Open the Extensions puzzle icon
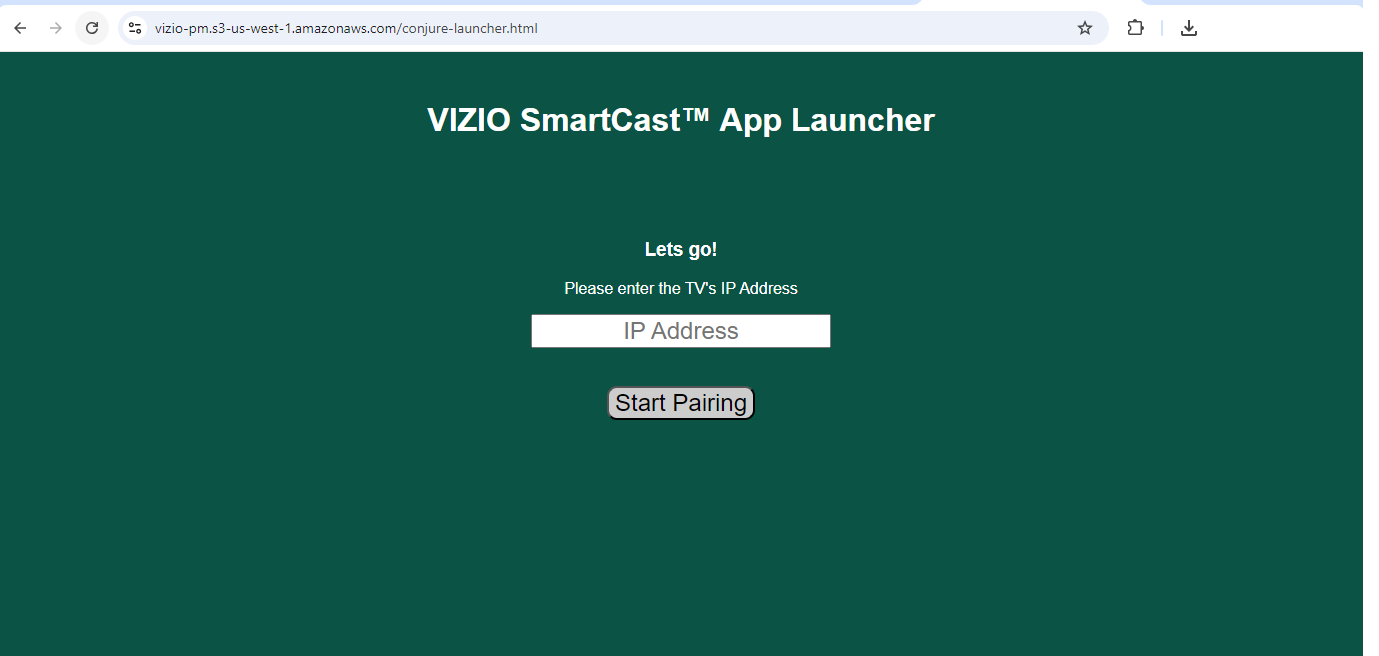The height and width of the screenshot is (656, 1379). click(x=1135, y=28)
